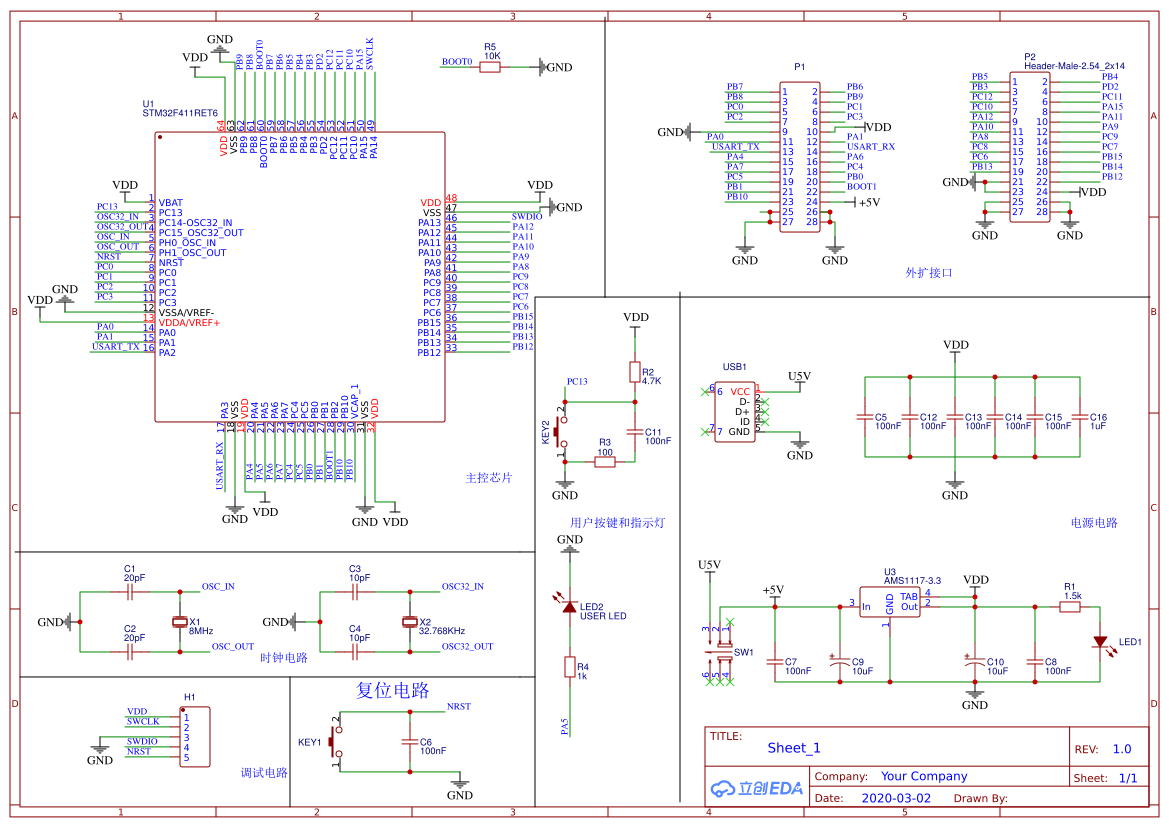Click the BOOT0 net label beside R5

click(x=457, y=62)
